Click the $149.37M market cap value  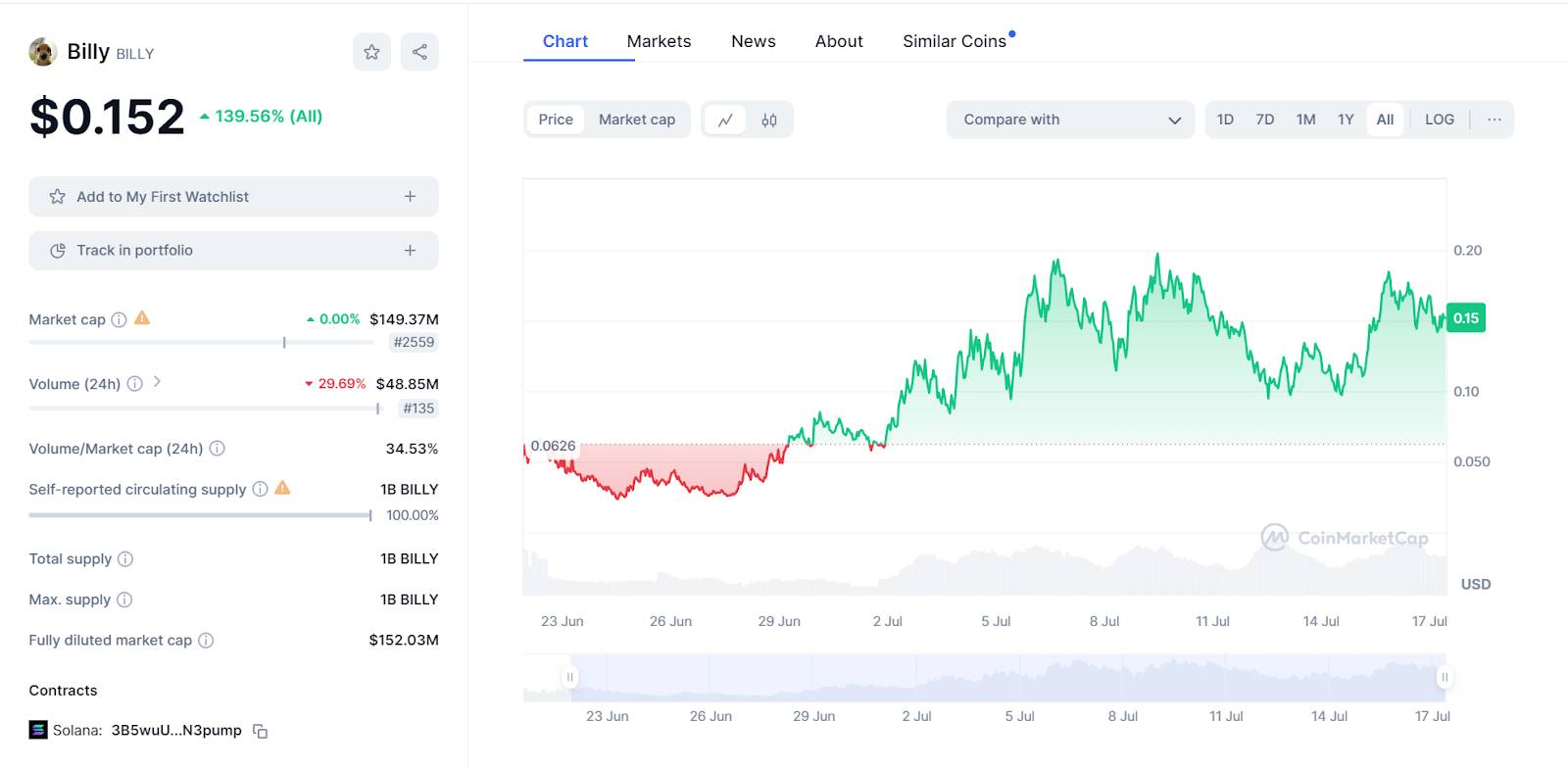point(404,319)
